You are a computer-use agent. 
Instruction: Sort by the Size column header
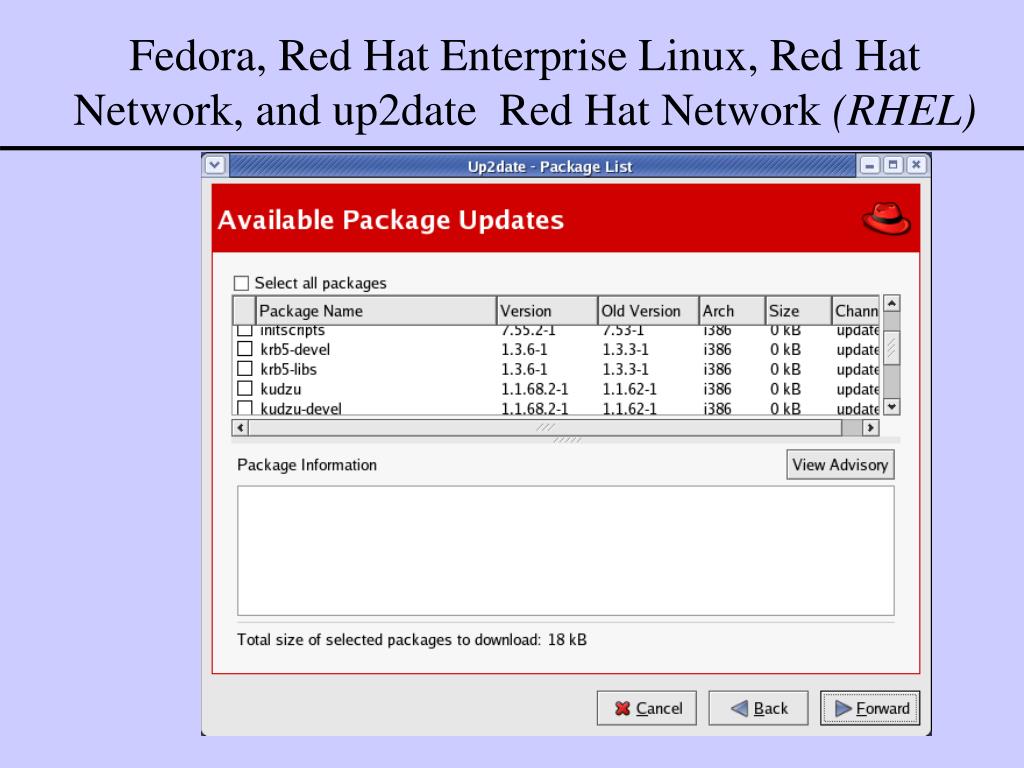tap(799, 311)
